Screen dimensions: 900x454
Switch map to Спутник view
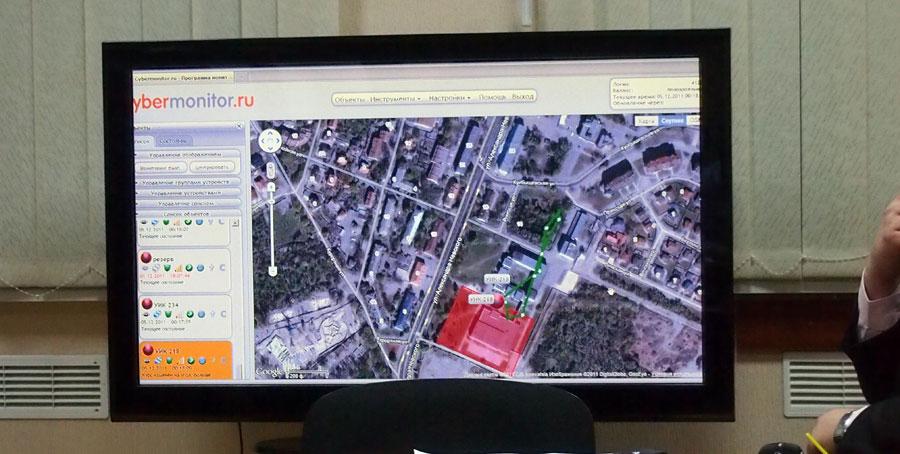[x=672, y=120]
